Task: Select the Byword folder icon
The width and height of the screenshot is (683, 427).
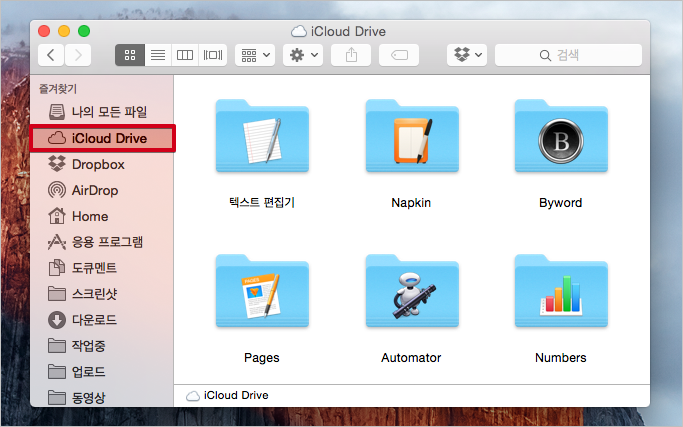Action: (x=561, y=136)
